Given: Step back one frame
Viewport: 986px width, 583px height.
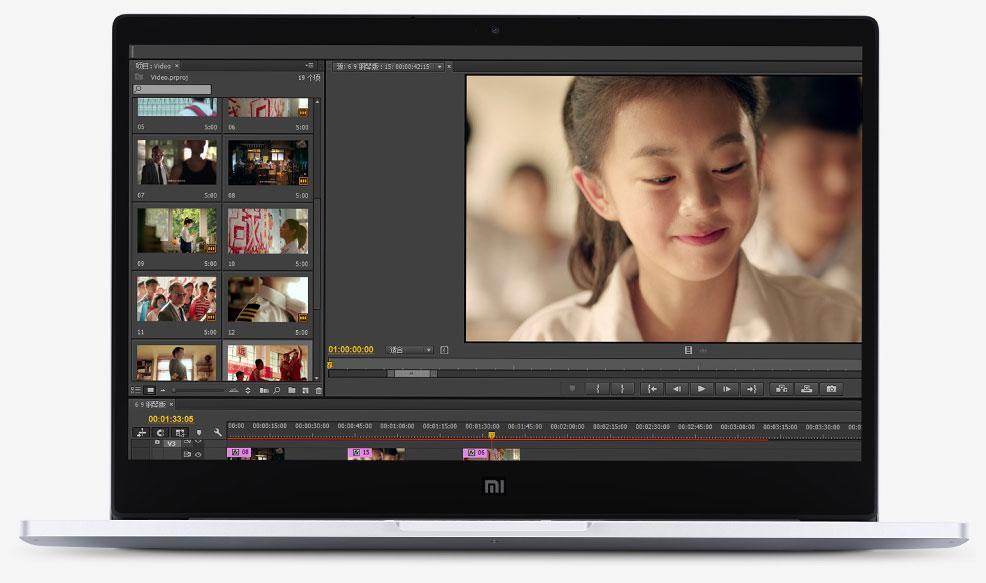Looking at the screenshot, I should [x=677, y=389].
